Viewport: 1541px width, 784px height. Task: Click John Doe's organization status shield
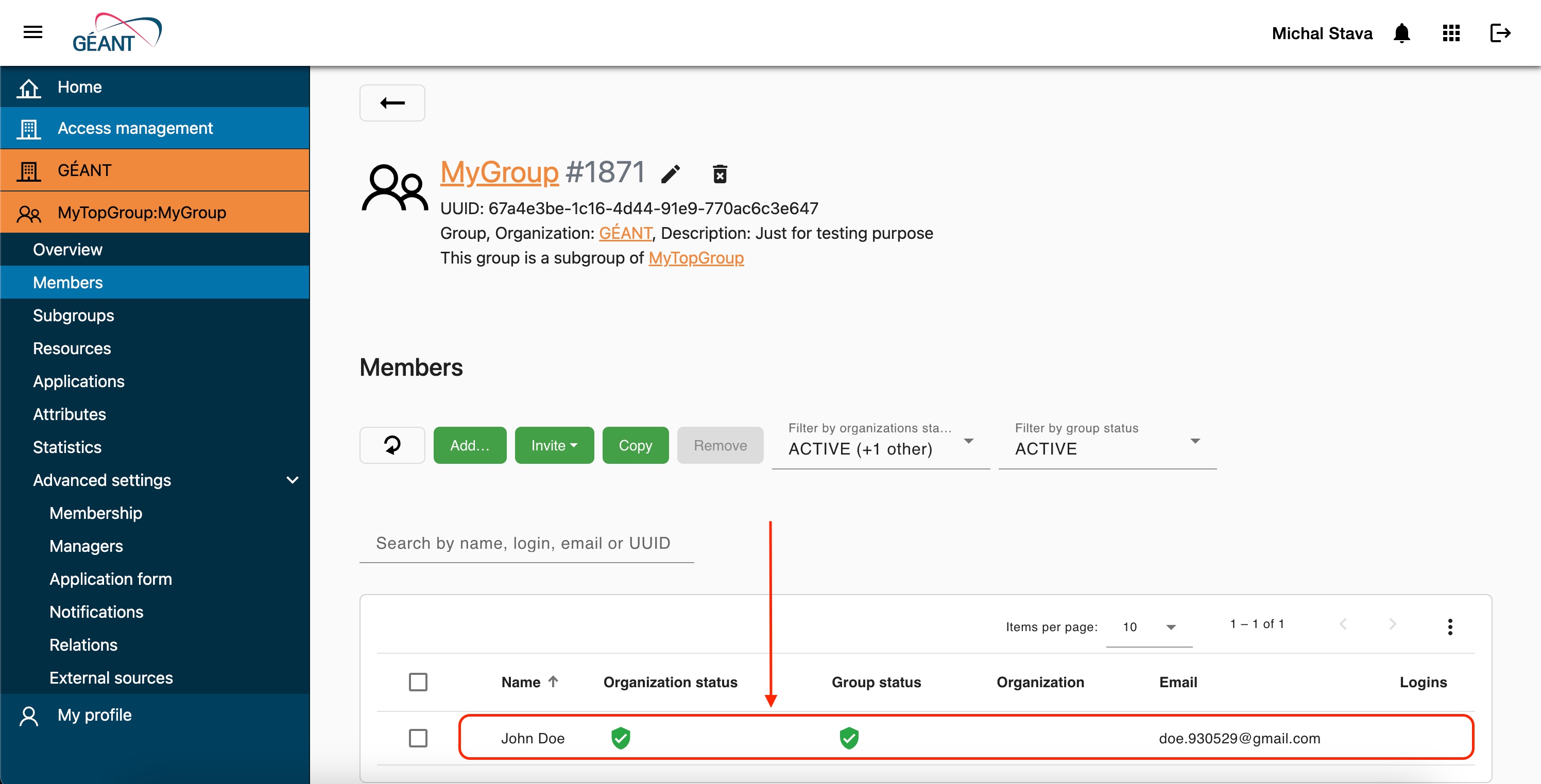[x=621, y=738]
